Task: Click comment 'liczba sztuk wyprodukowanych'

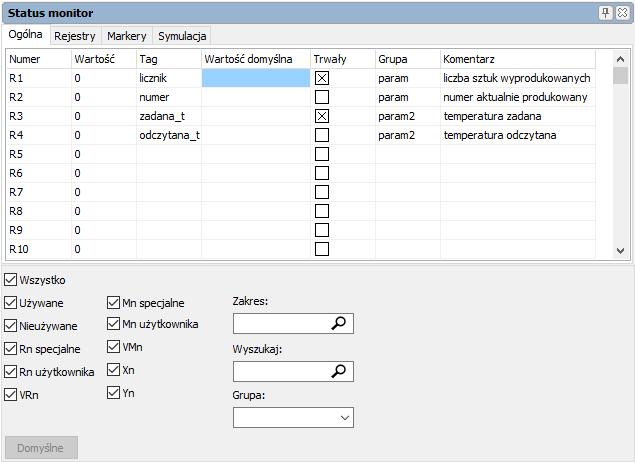Action: pos(517,78)
